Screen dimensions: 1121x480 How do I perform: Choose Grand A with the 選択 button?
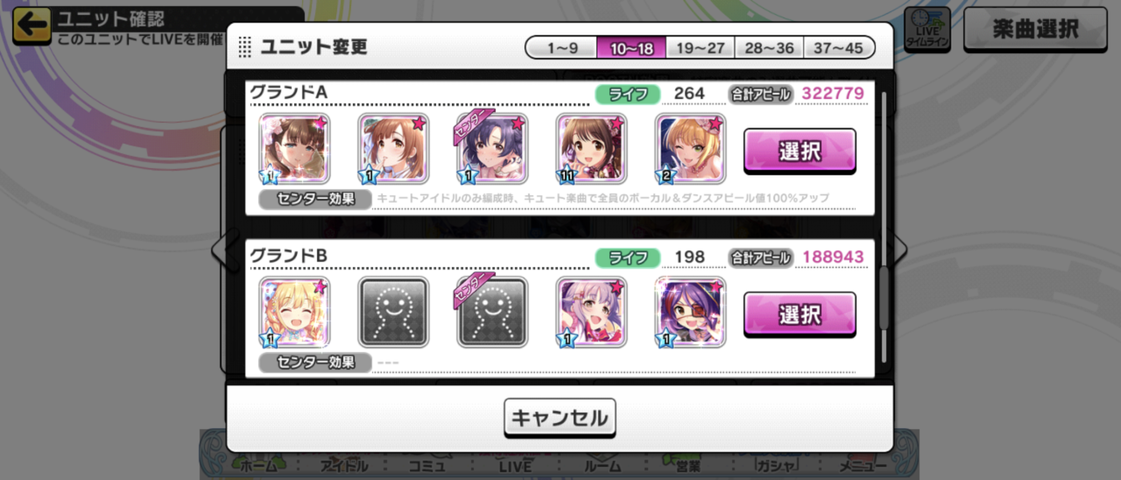(x=800, y=151)
